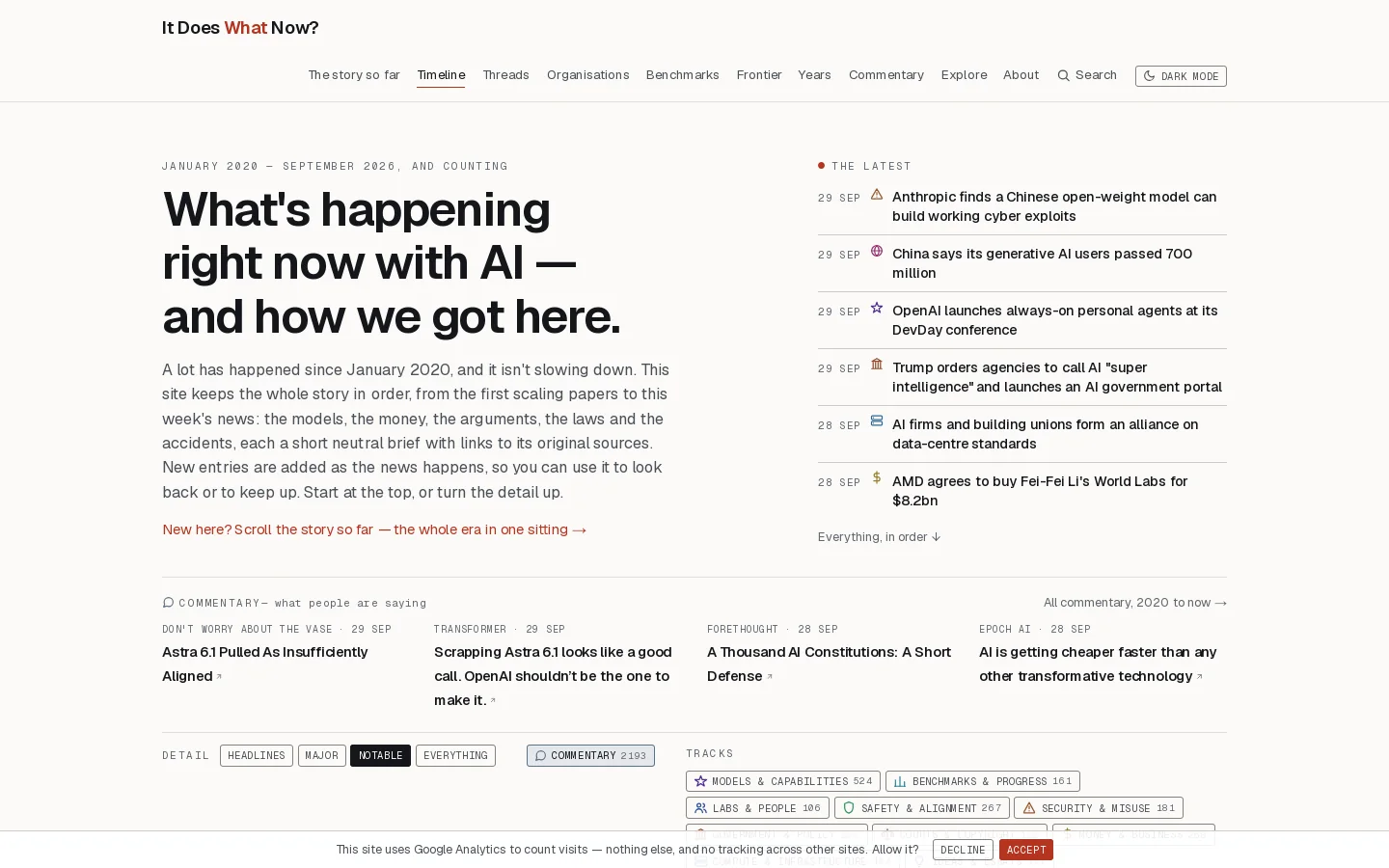This screenshot has width=1389, height=868.
Task: Open the 'New here? Scroll the story so far' link
Action: [x=374, y=529]
